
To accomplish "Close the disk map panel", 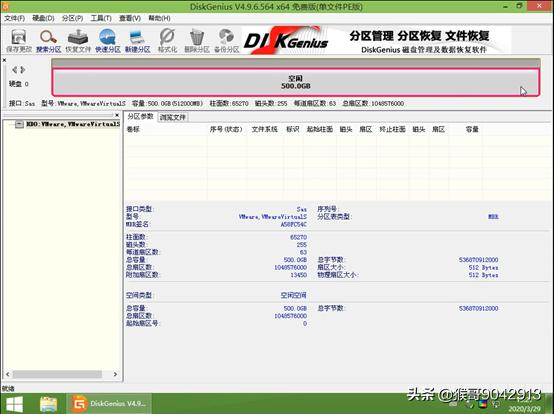I will point(4,60).
